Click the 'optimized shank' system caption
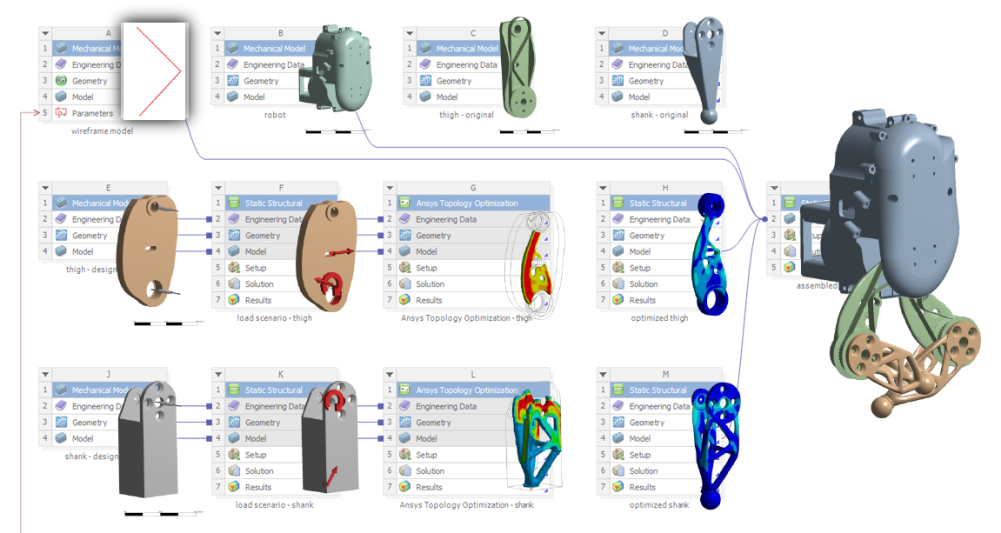The height and width of the screenshot is (533, 1001). click(659, 505)
